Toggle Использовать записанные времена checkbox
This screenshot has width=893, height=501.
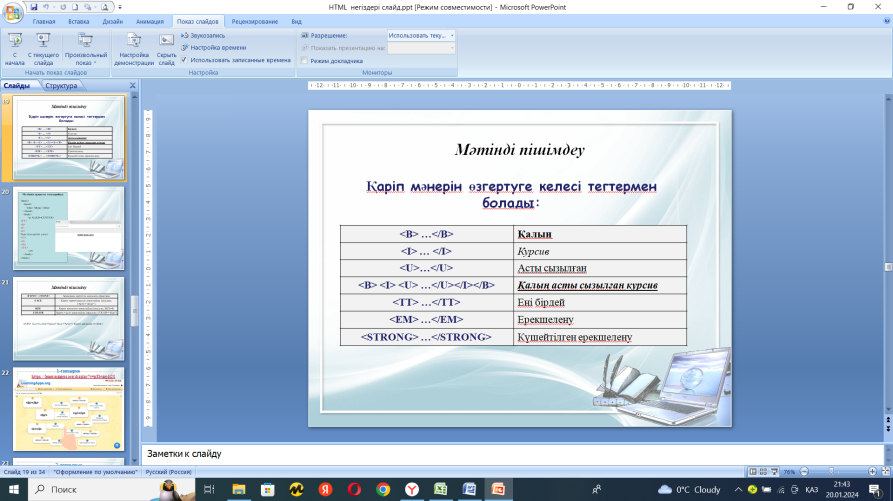[x=184, y=60]
